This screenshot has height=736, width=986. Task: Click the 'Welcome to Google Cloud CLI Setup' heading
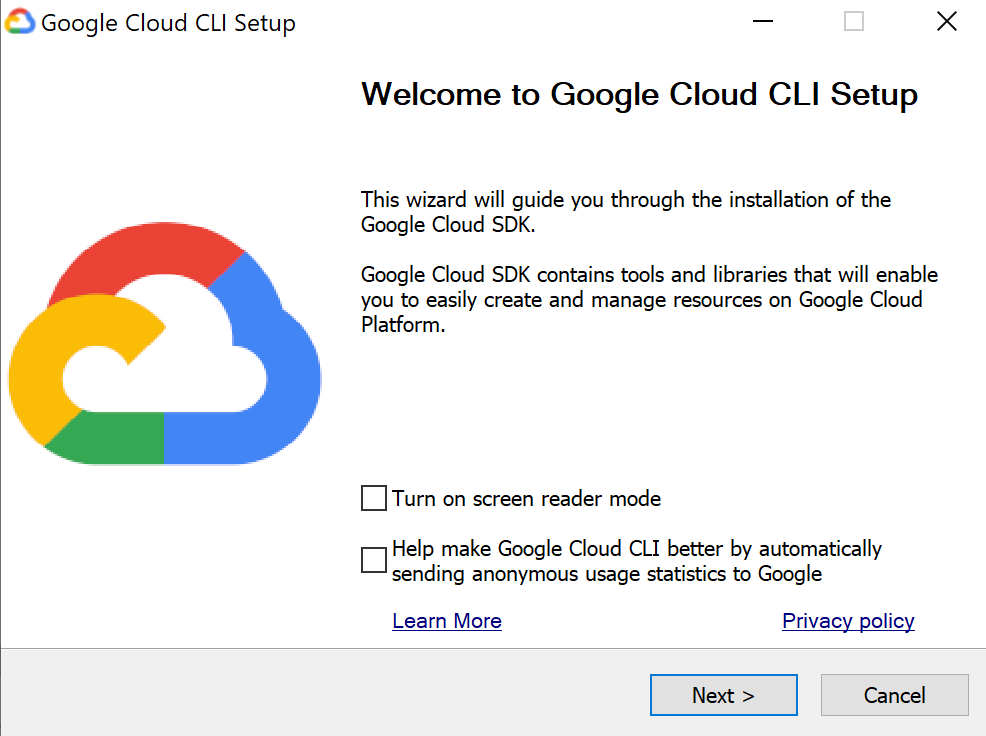point(640,95)
